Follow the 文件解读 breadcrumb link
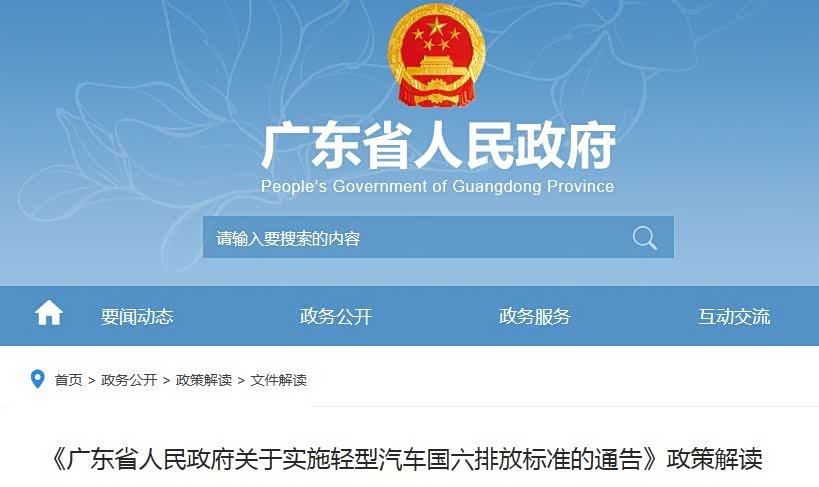The width and height of the screenshot is (819, 487). tap(278, 380)
